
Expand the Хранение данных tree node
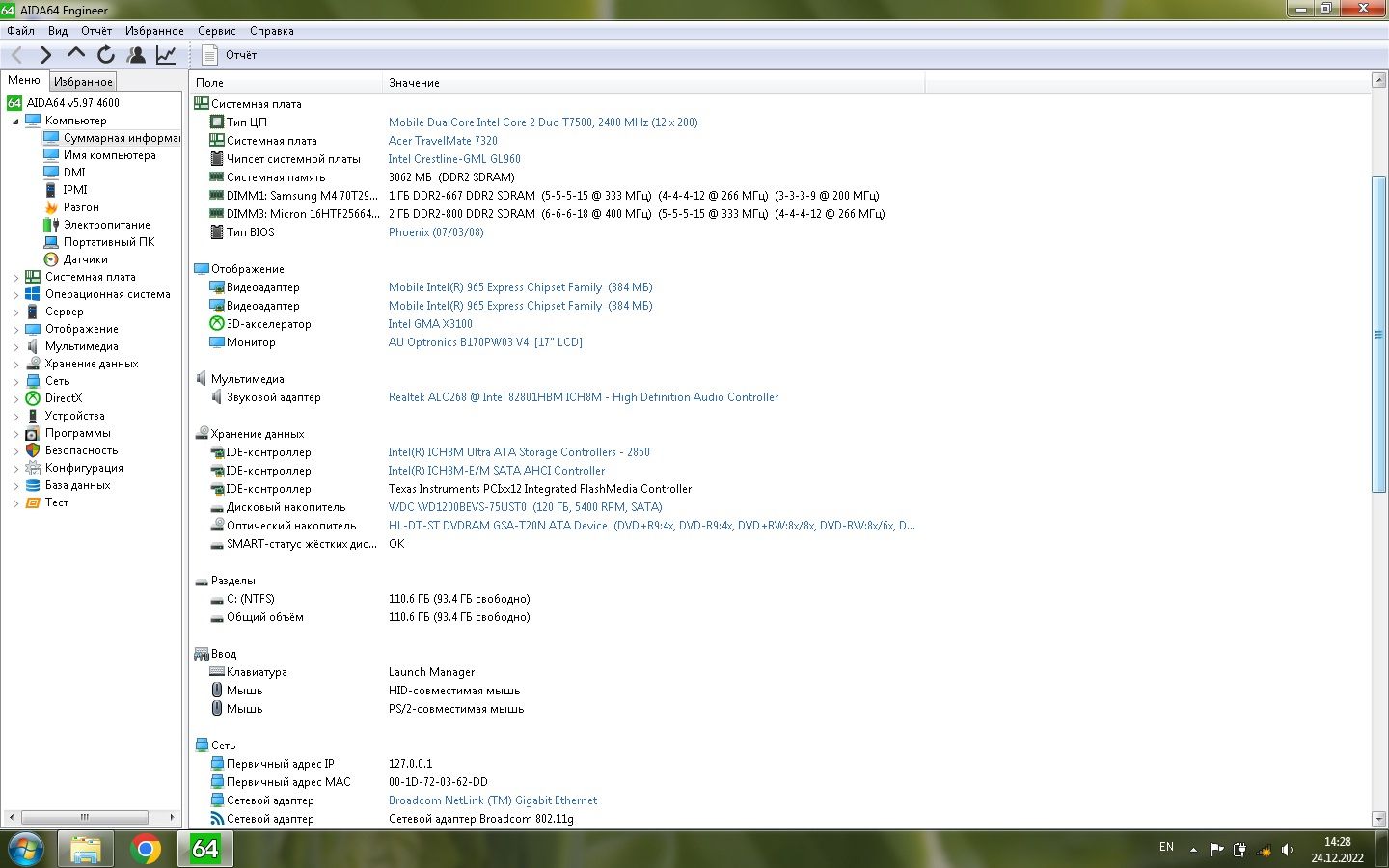(15, 365)
